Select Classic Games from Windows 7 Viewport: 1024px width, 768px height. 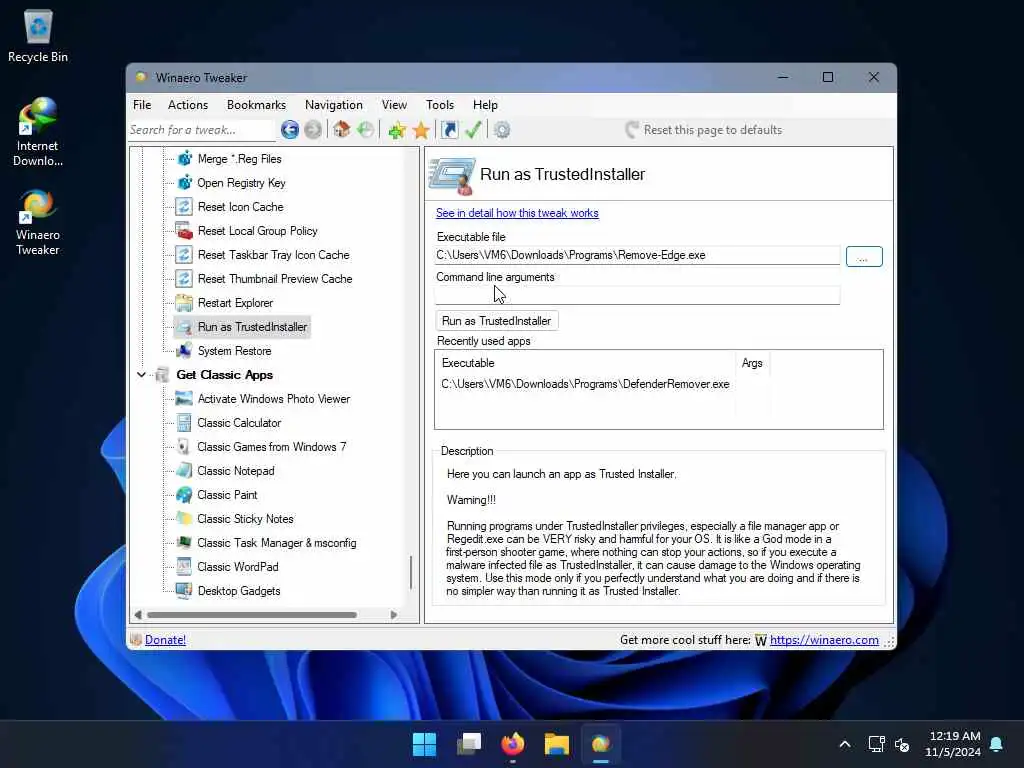pyautogui.click(x=272, y=447)
